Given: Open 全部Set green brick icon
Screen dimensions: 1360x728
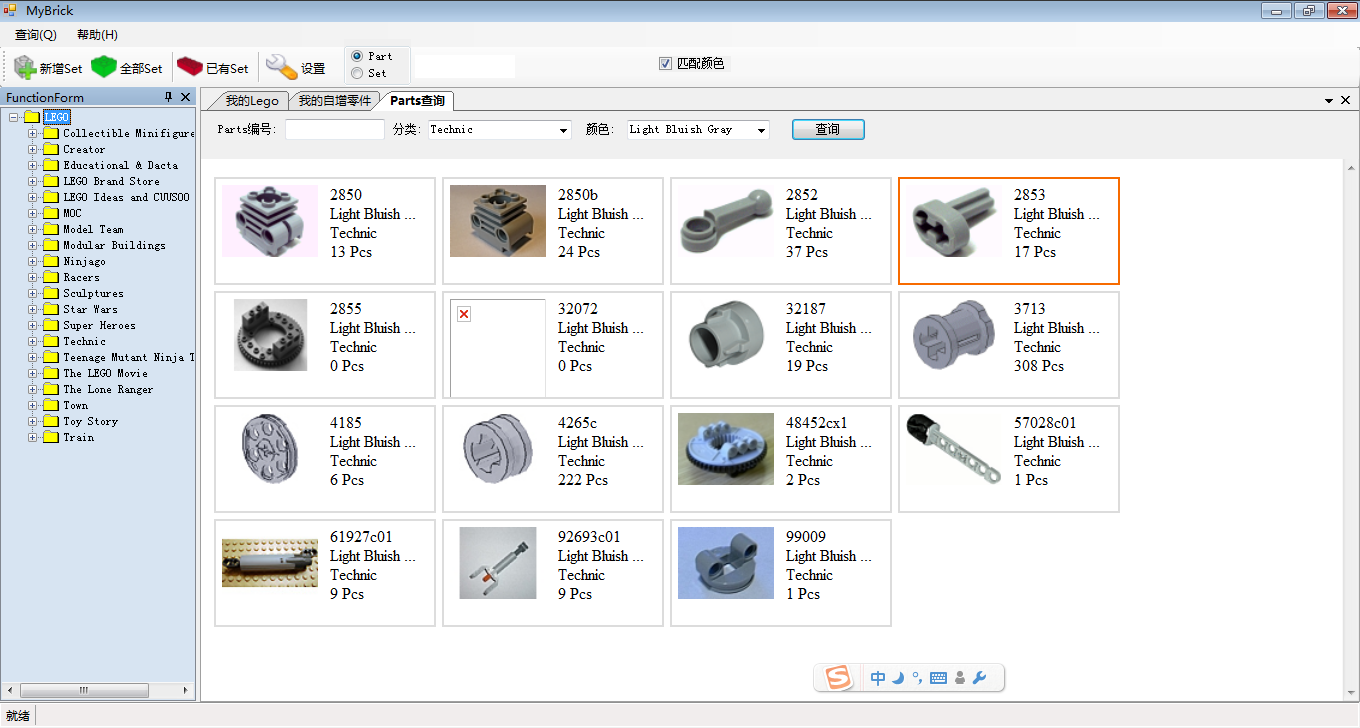Looking at the screenshot, I should coord(104,67).
